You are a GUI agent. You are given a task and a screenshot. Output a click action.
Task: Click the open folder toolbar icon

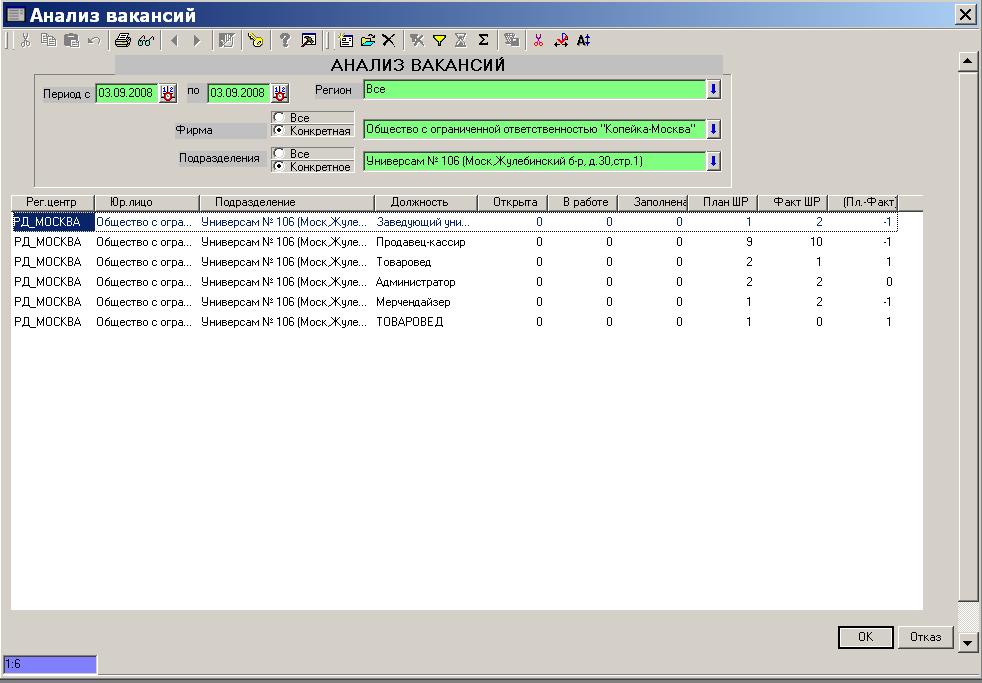(x=368, y=41)
